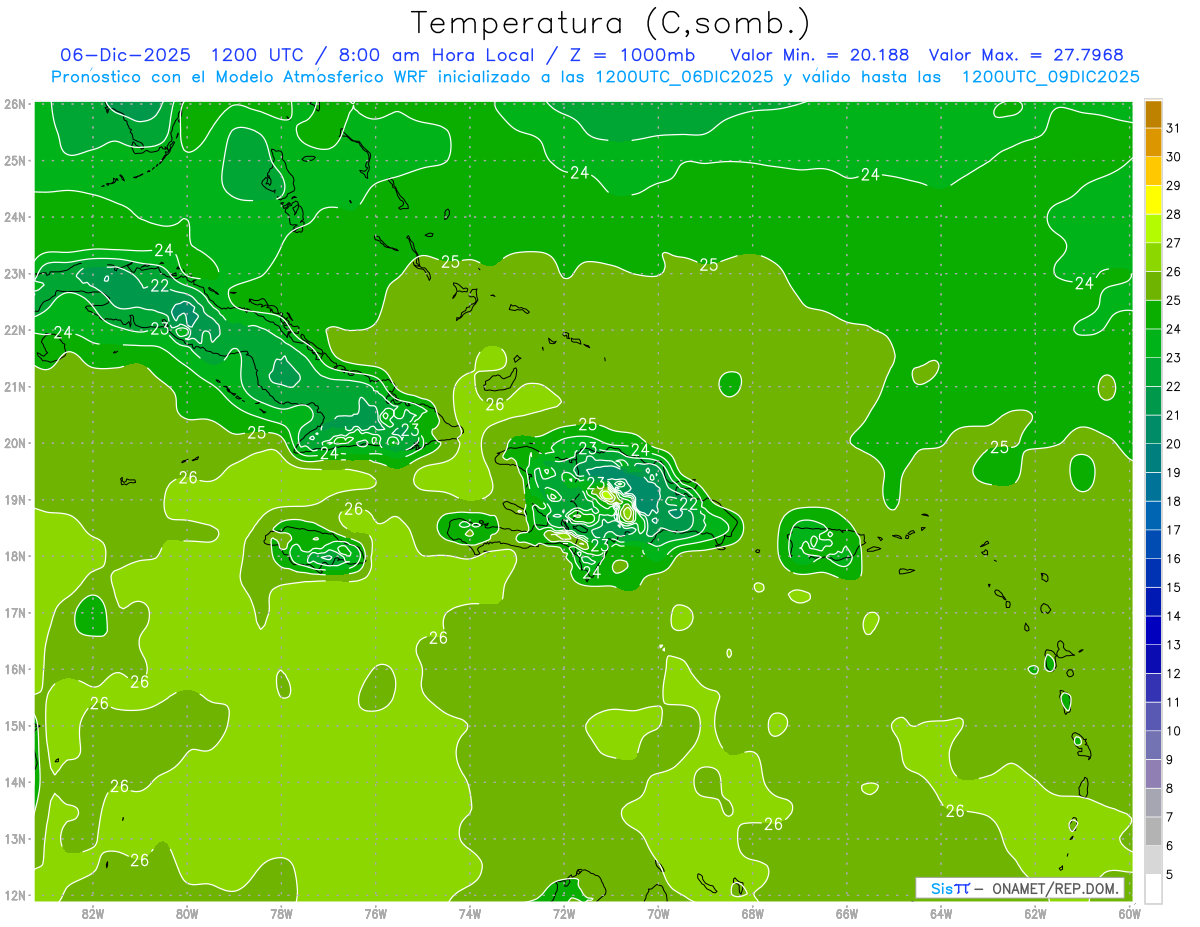Click the bright green swatch between 27 and 28
The width and height of the screenshot is (1200, 927).
[x=1153, y=229]
